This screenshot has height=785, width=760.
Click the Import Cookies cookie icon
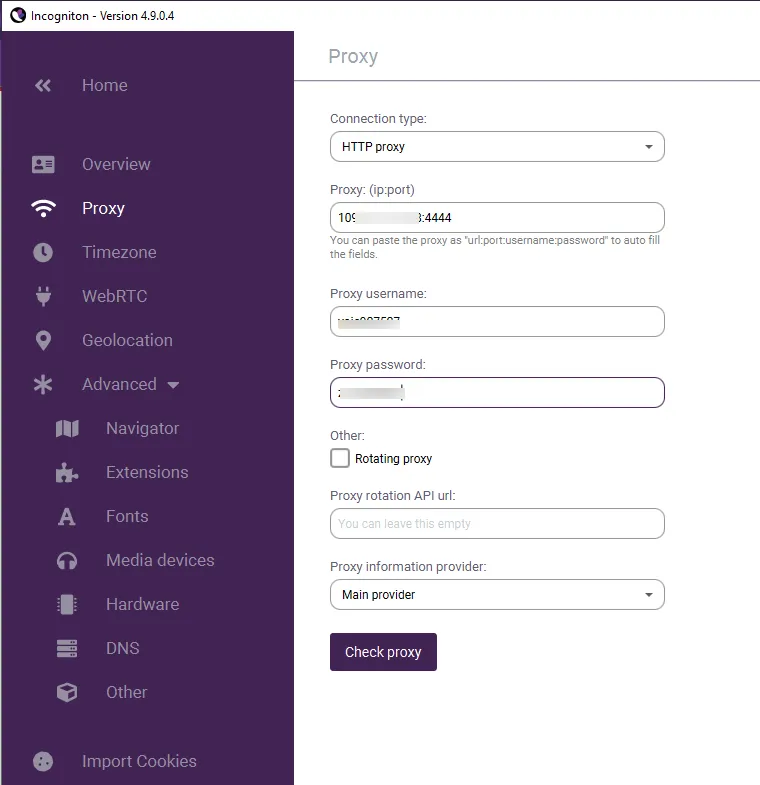click(x=43, y=761)
